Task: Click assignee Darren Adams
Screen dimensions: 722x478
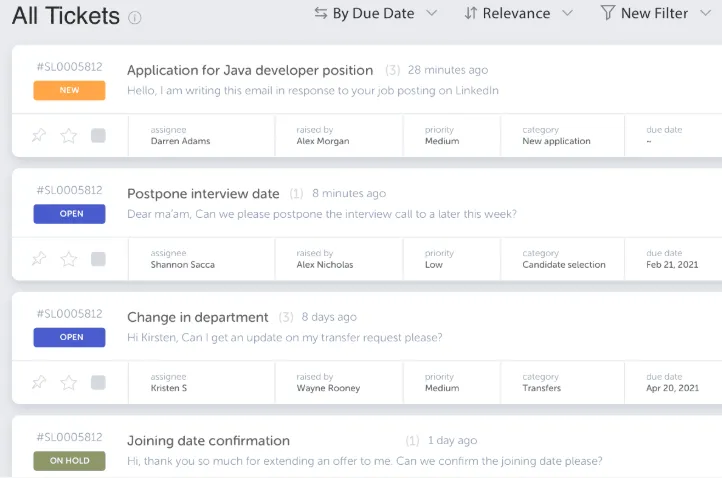Action: tap(180, 141)
